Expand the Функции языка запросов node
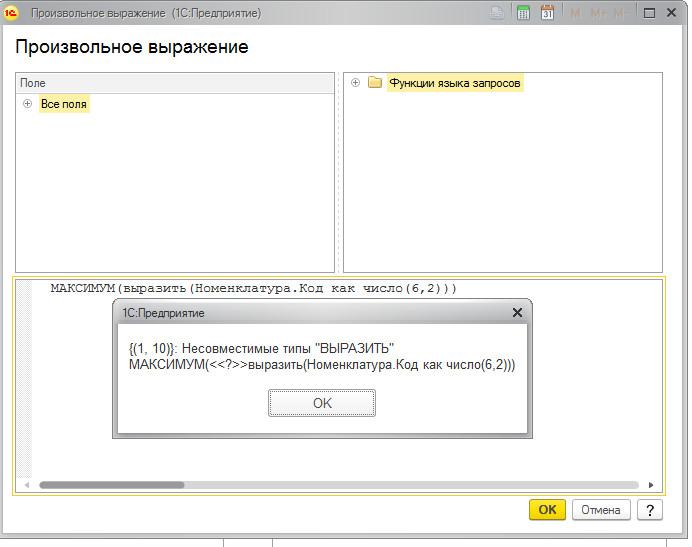This screenshot has width=692, height=547. coord(355,83)
